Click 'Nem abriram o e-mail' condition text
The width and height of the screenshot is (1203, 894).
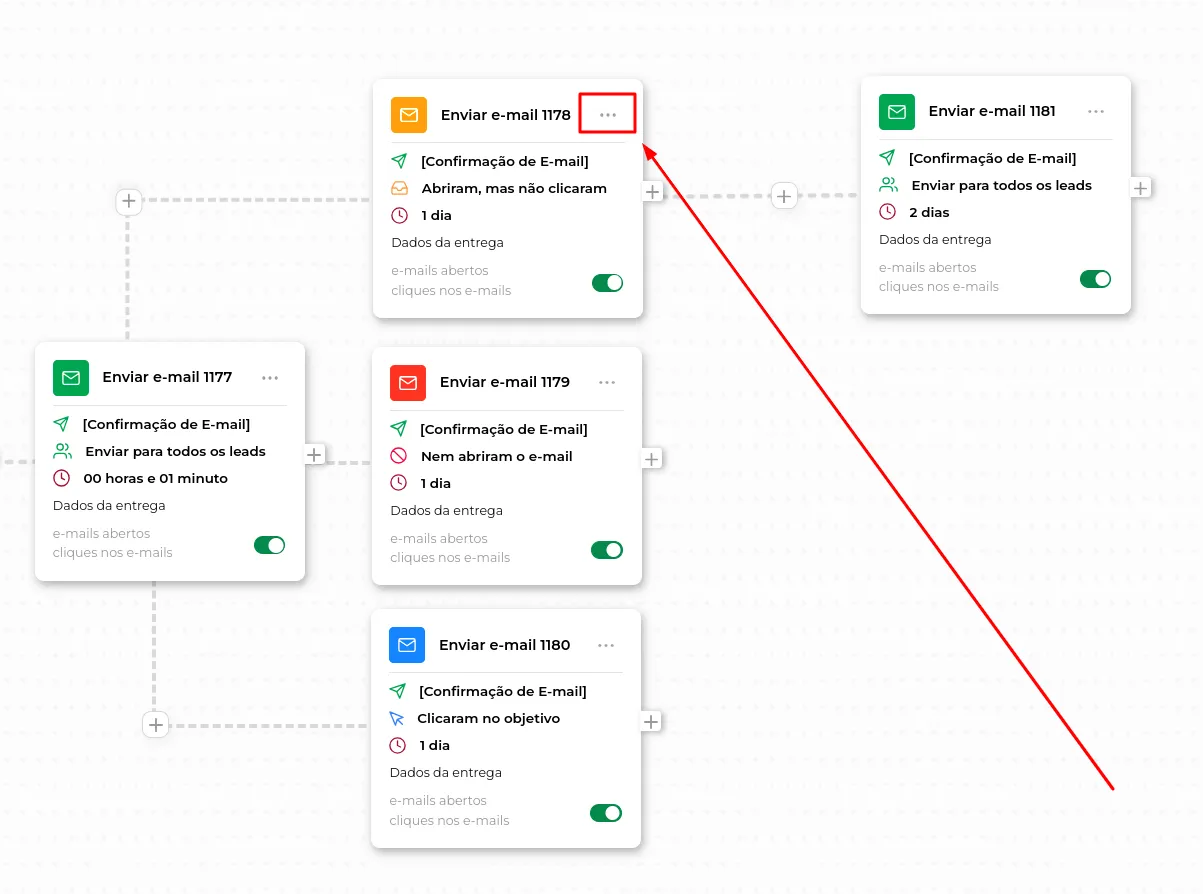tap(497, 456)
